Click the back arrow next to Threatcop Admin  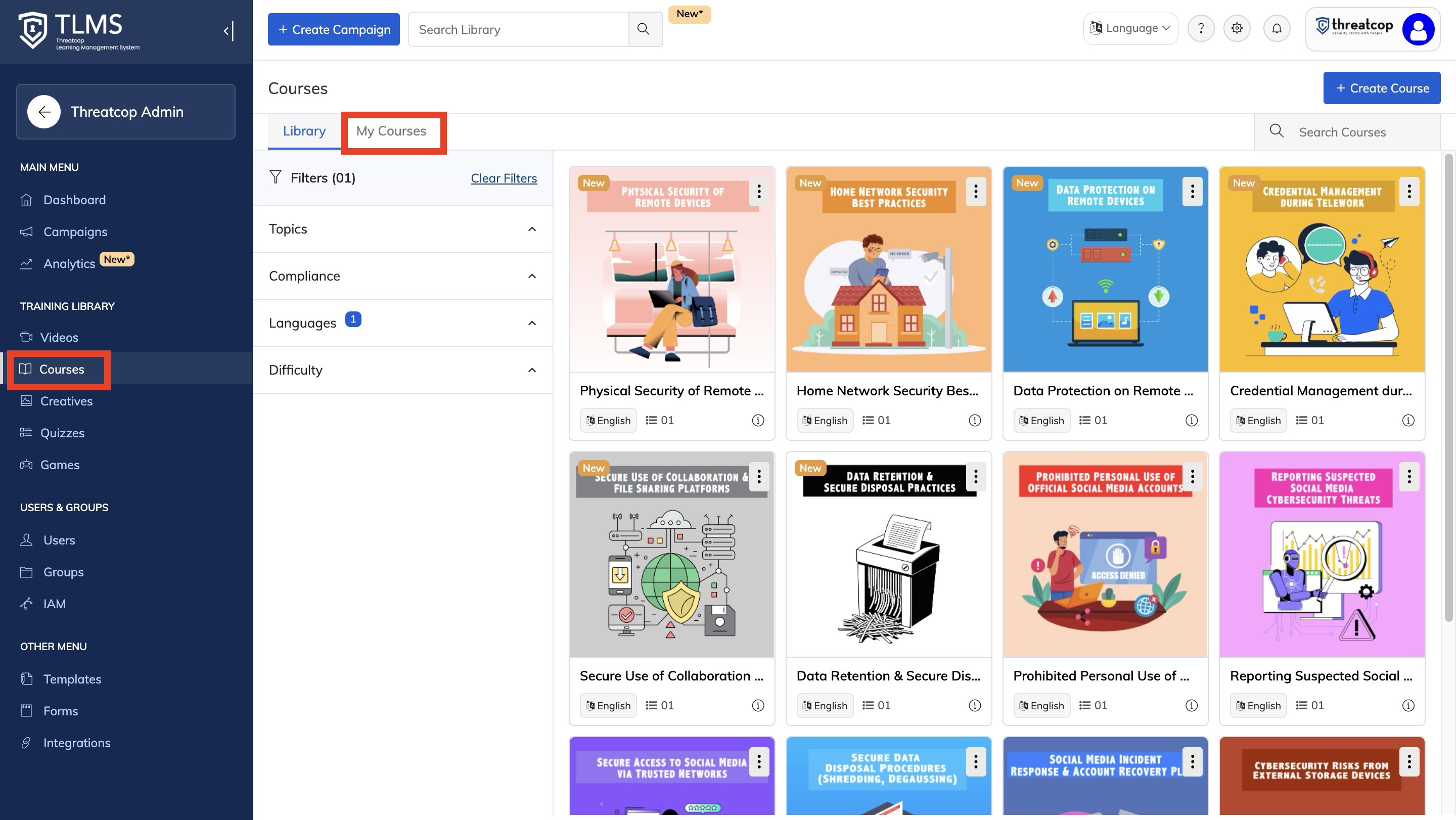[x=44, y=112]
